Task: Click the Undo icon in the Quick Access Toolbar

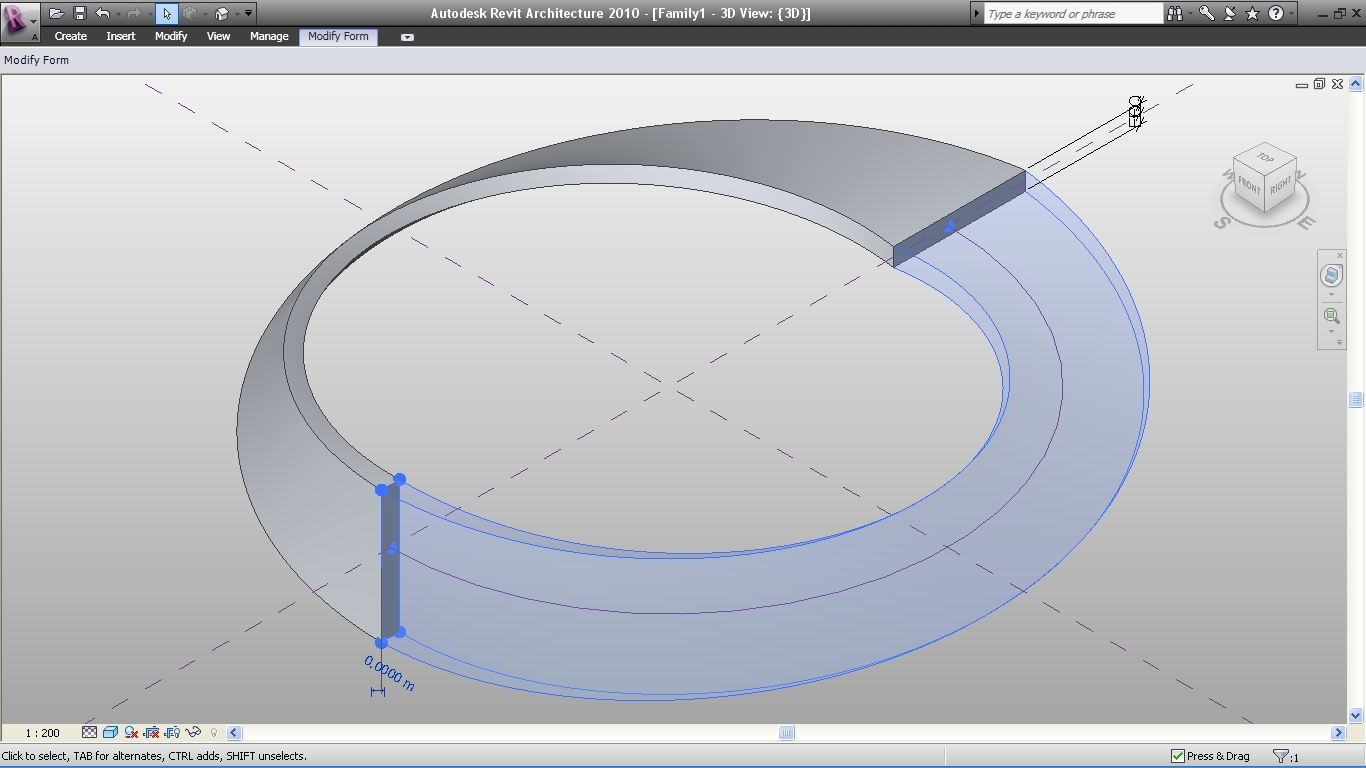Action: 103,13
